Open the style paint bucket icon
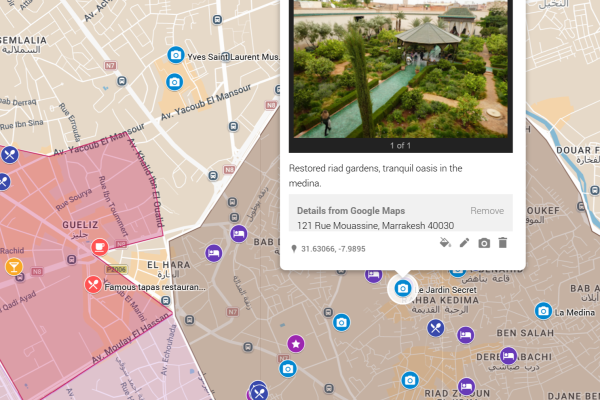The image size is (600, 400). pos(445,243)
